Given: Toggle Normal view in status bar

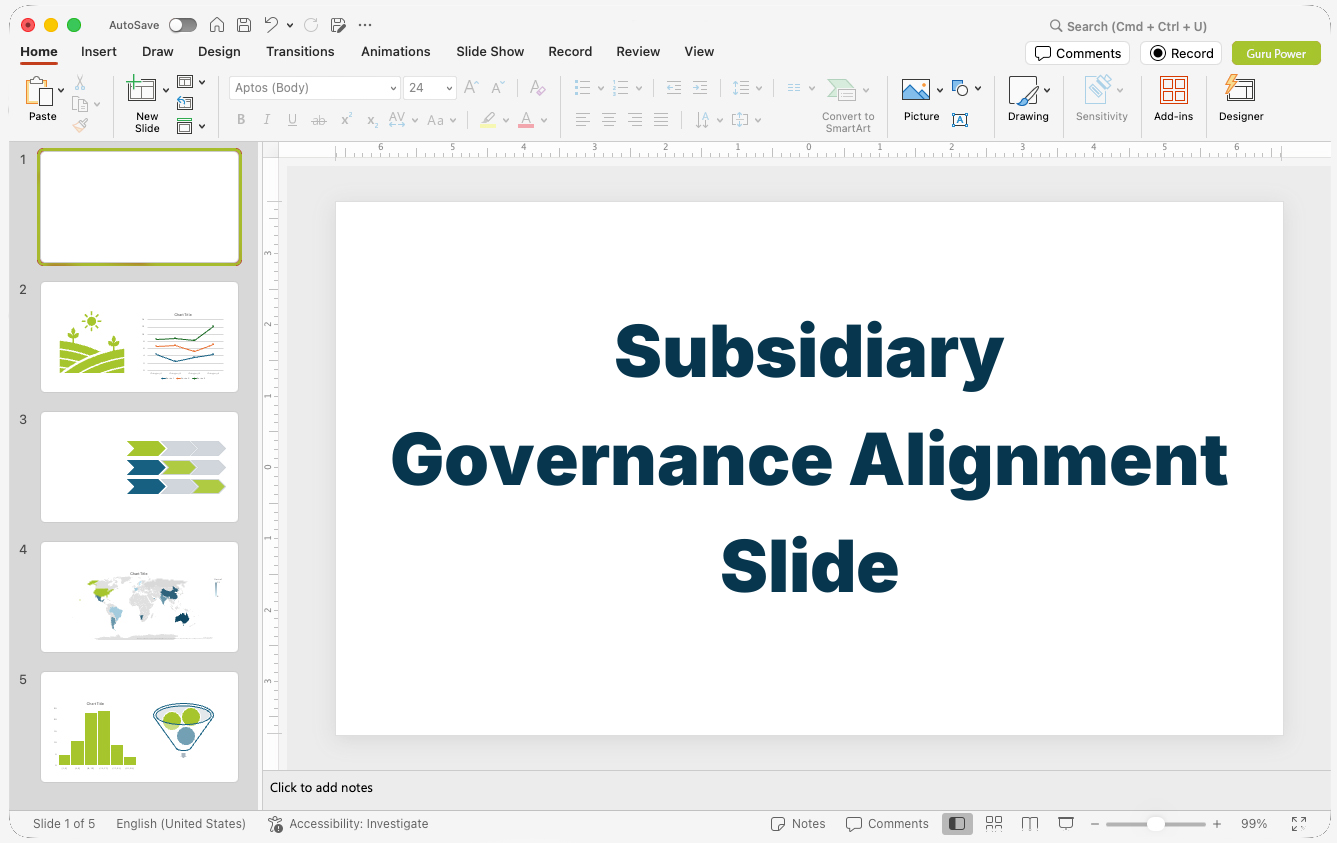Looking at the screenshot, I should click(957, 824).
